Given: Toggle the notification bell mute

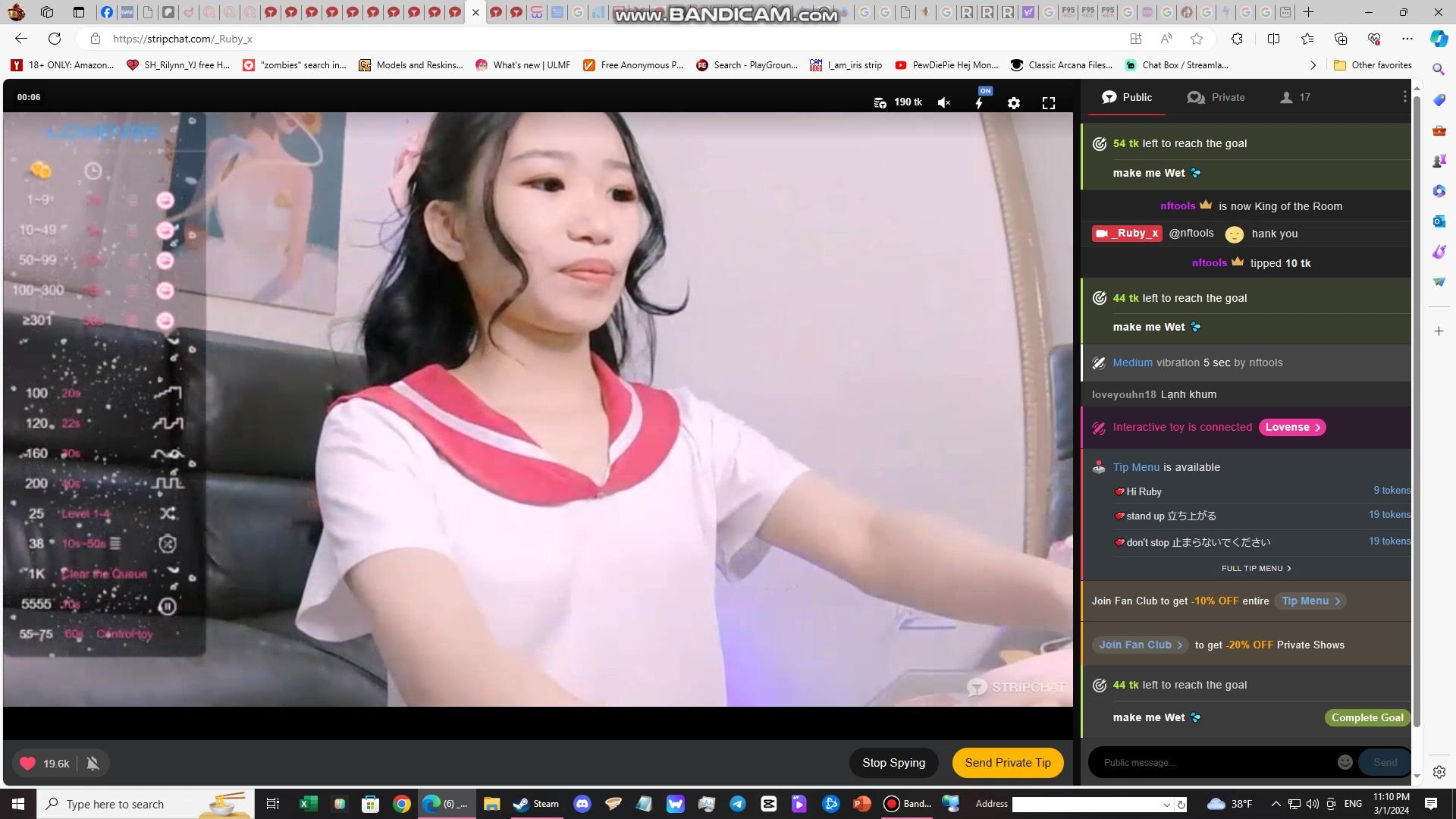Looking at the screenshot, I should coord(93,764).
